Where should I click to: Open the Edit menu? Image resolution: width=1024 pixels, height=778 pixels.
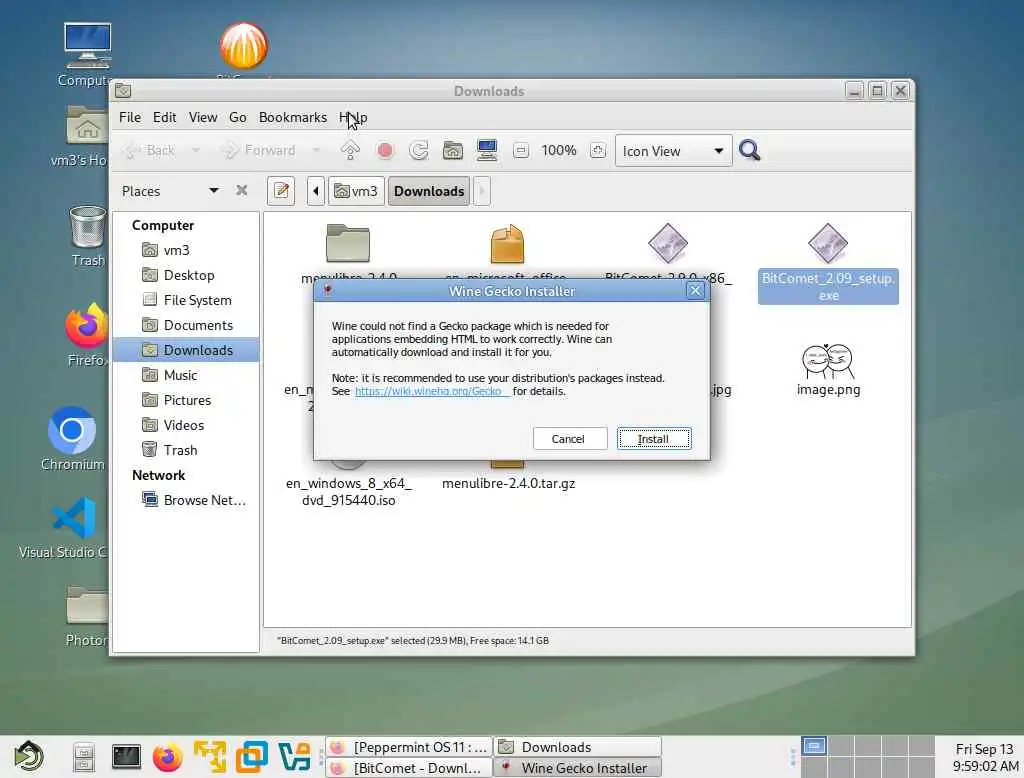pyautogui.click(x=165, y=118)
